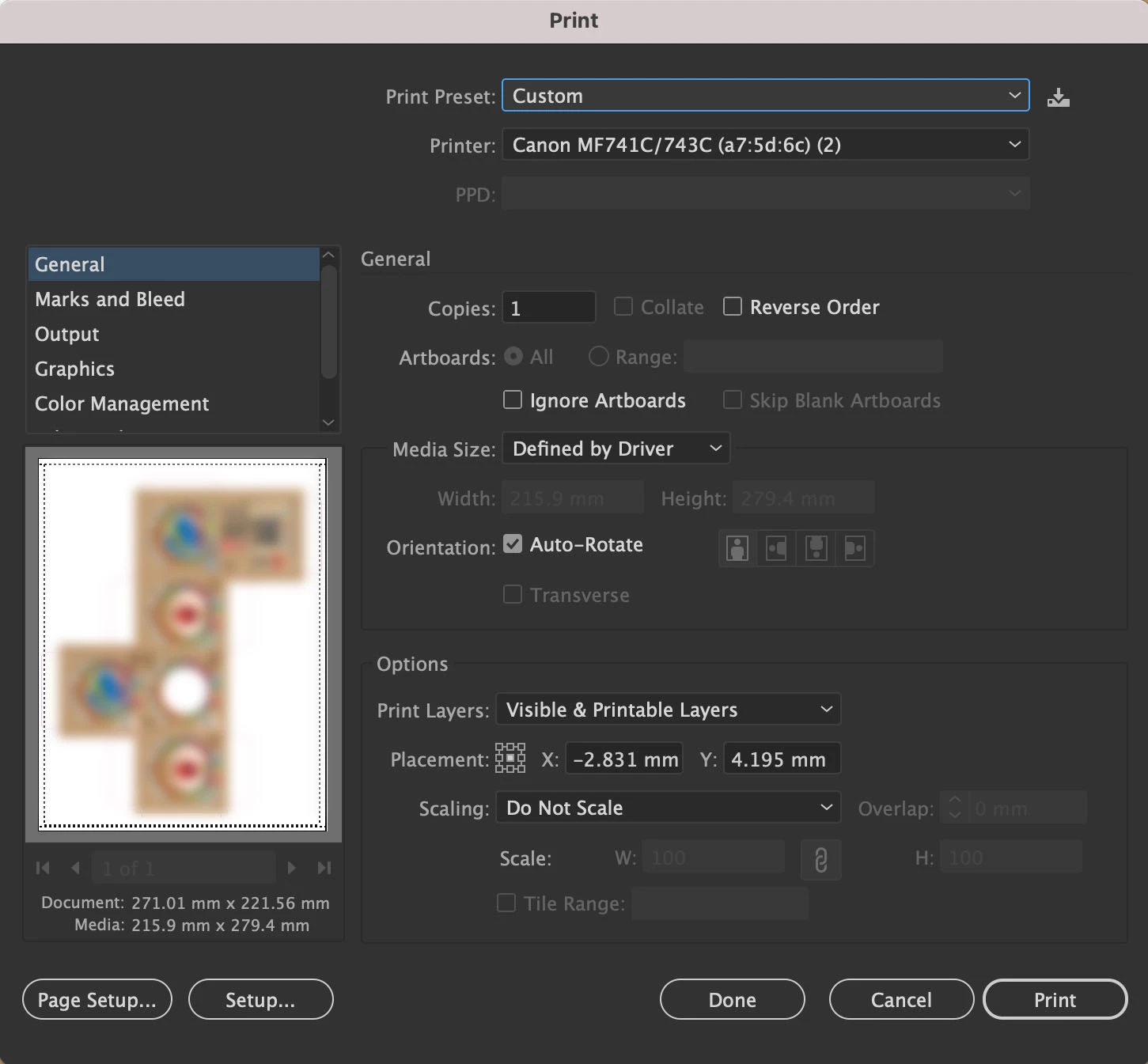Select landscape right orientation icon
The width and height of the screenshot is (1148, 1064).
854,548
